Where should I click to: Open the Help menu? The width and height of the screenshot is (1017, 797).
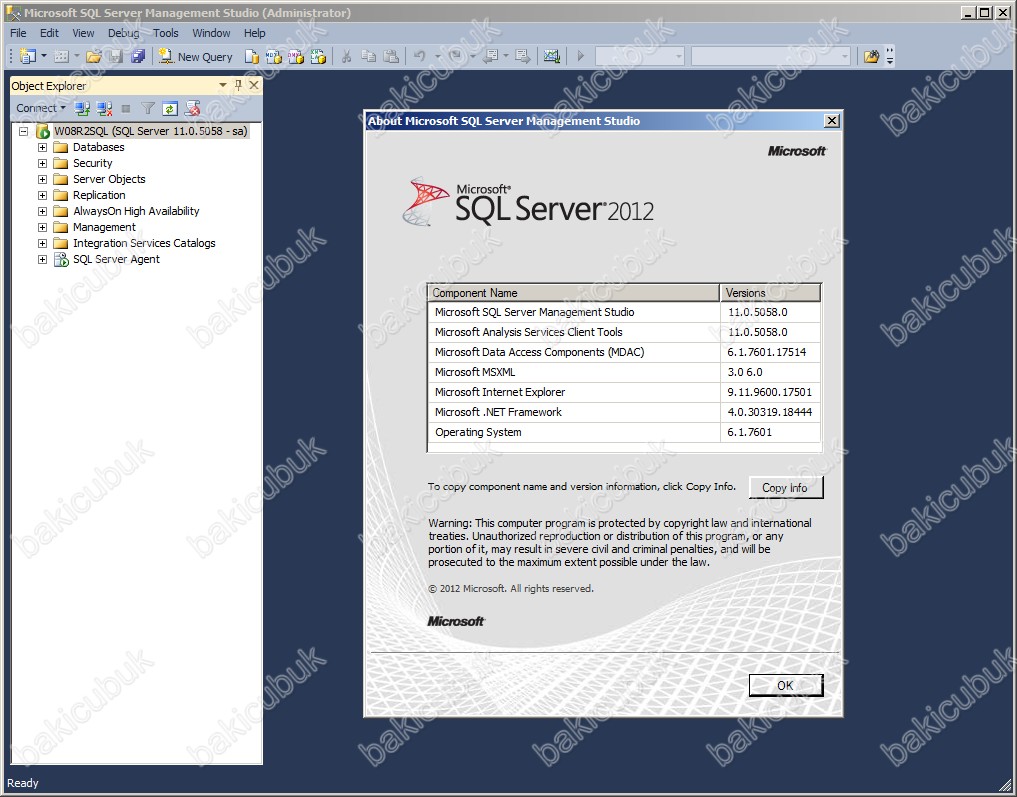tap(254, 33)
